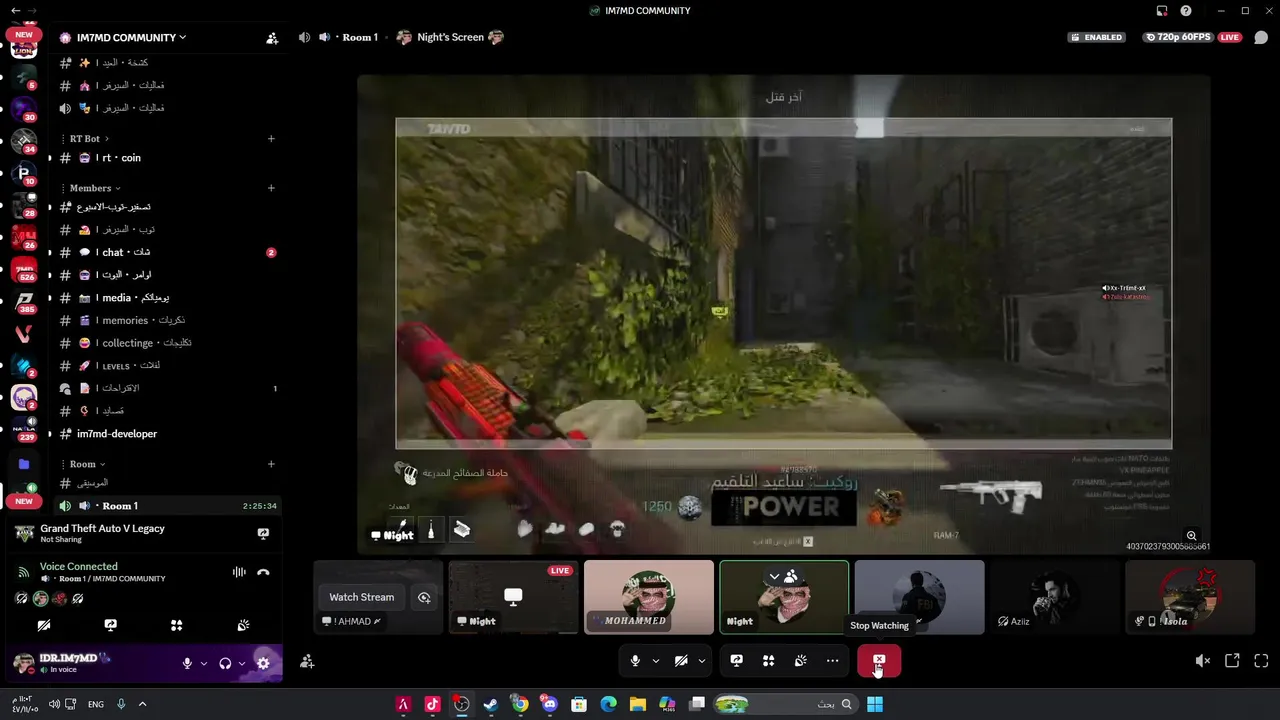
Task: Invite people icon in the server header
Action: click(272, 38)
